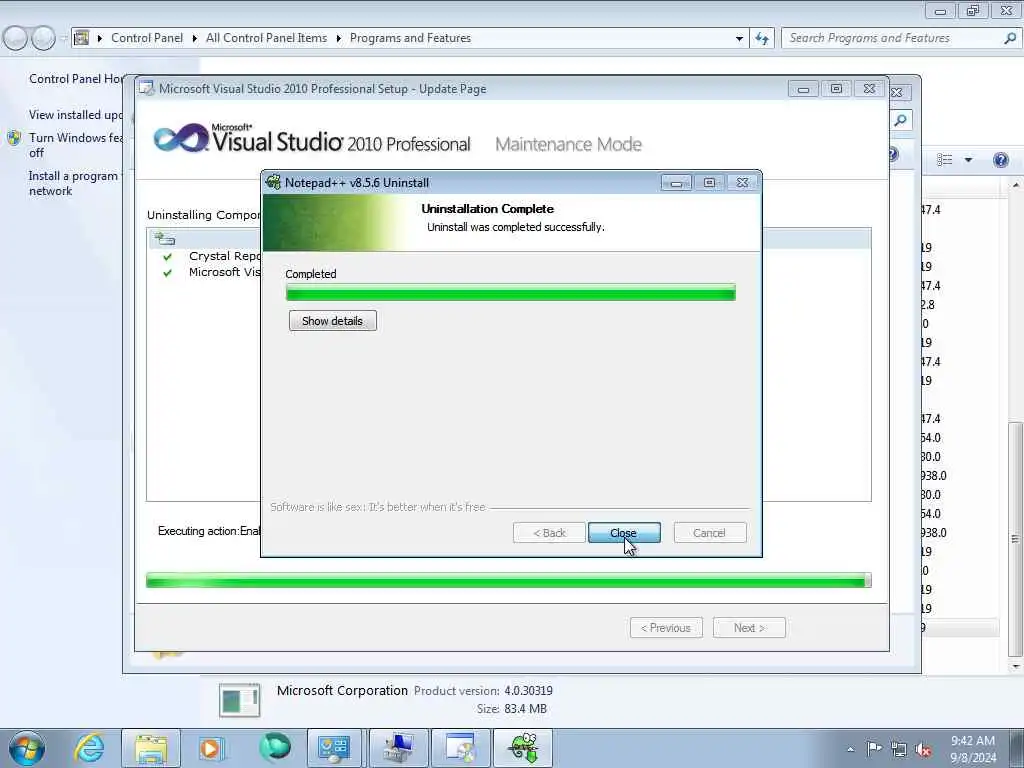Screen dimensions: 1024x768
Task: Click the Back button in Notepad++ Uninstall
Action: (549, 533)
